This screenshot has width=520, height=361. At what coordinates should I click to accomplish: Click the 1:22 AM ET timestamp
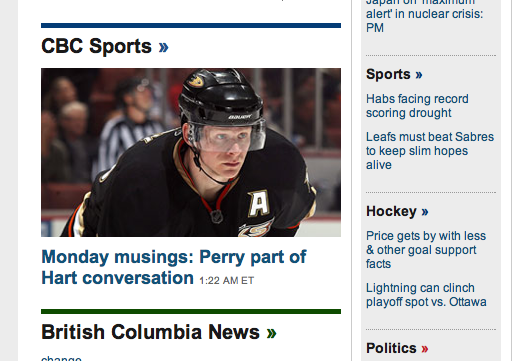(x=227, y=281)
